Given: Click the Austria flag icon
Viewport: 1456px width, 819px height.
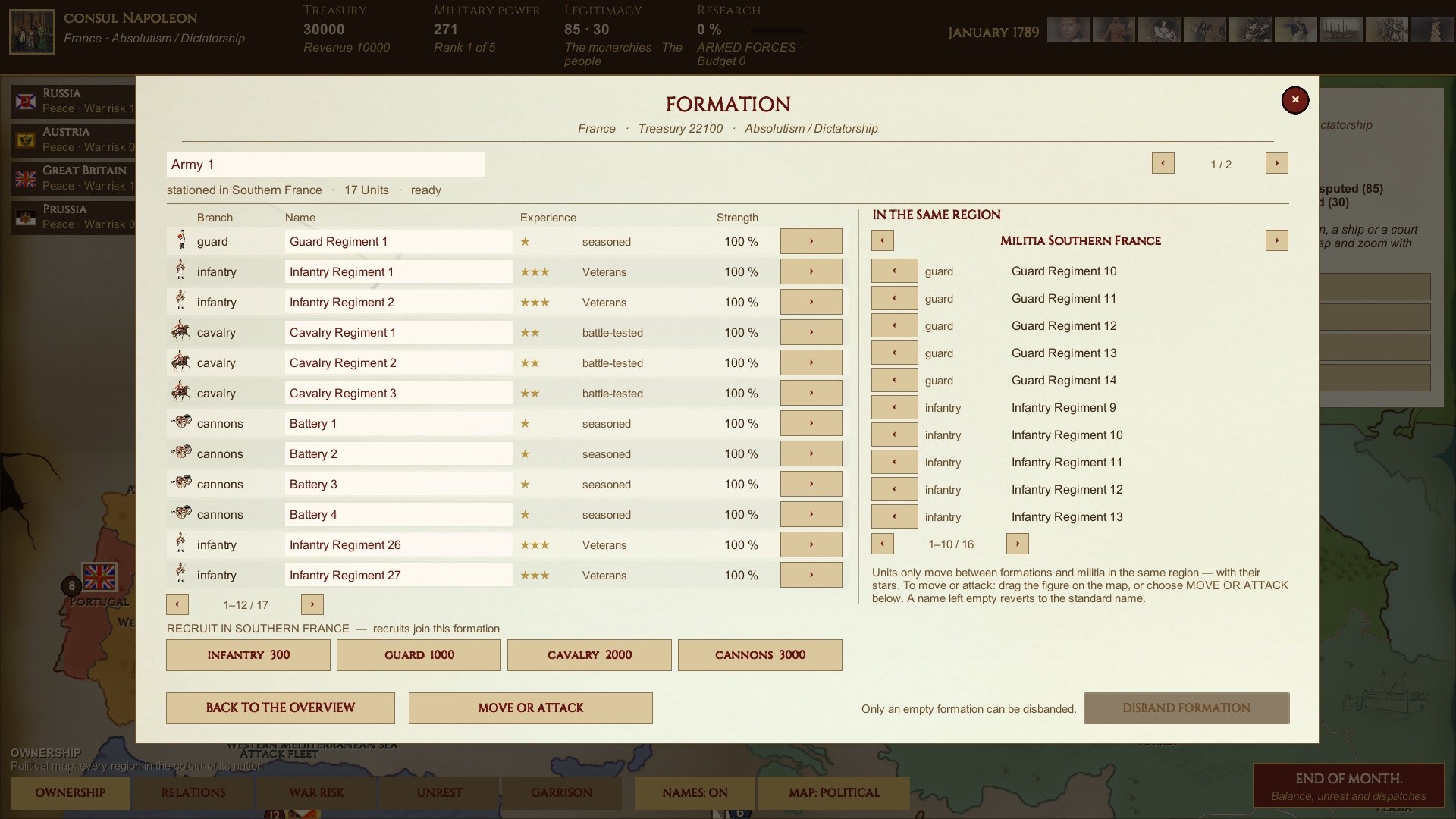Looking at the screenshot, I should [27, 140].
